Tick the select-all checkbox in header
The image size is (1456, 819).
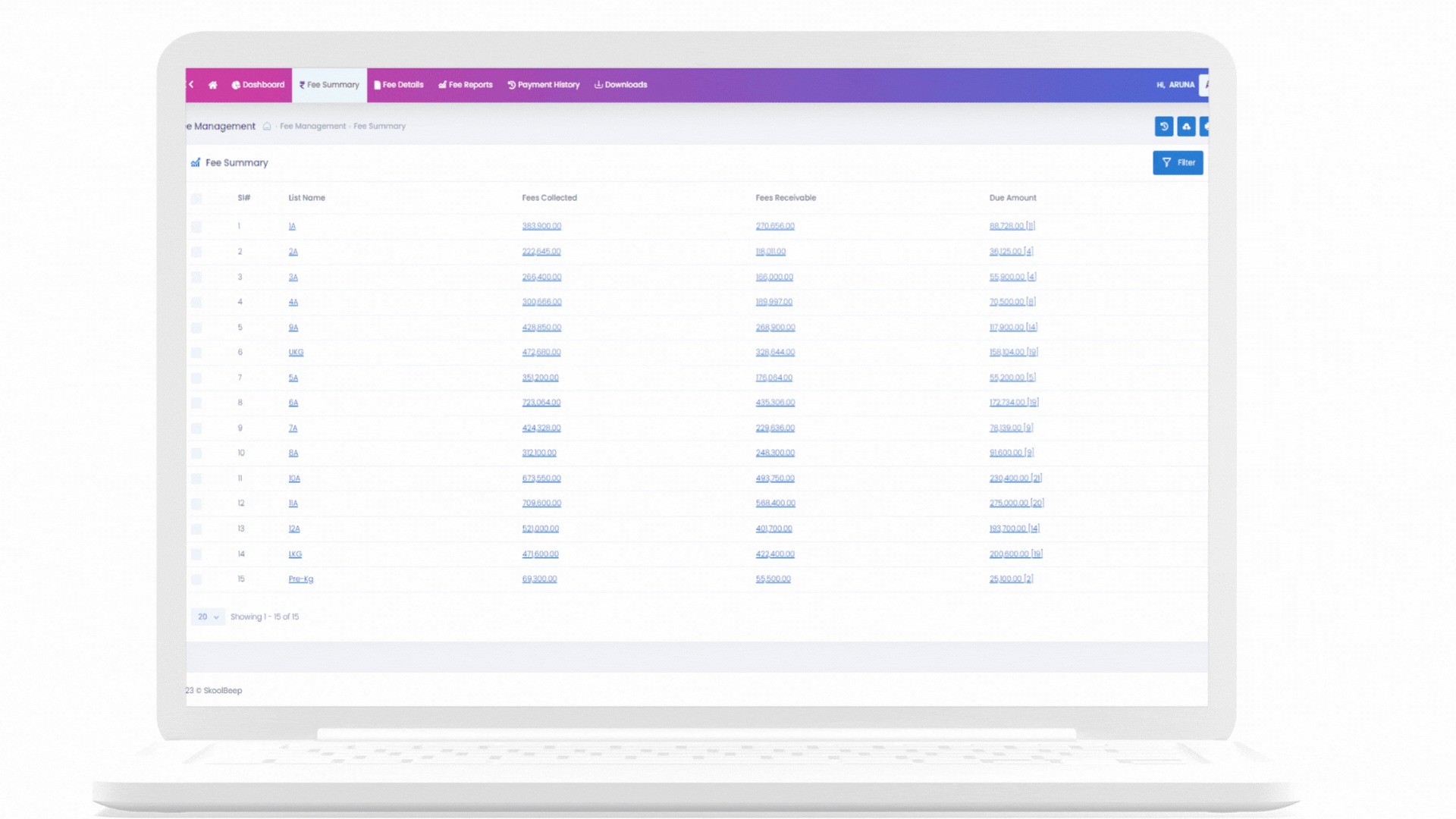[196, 199]
